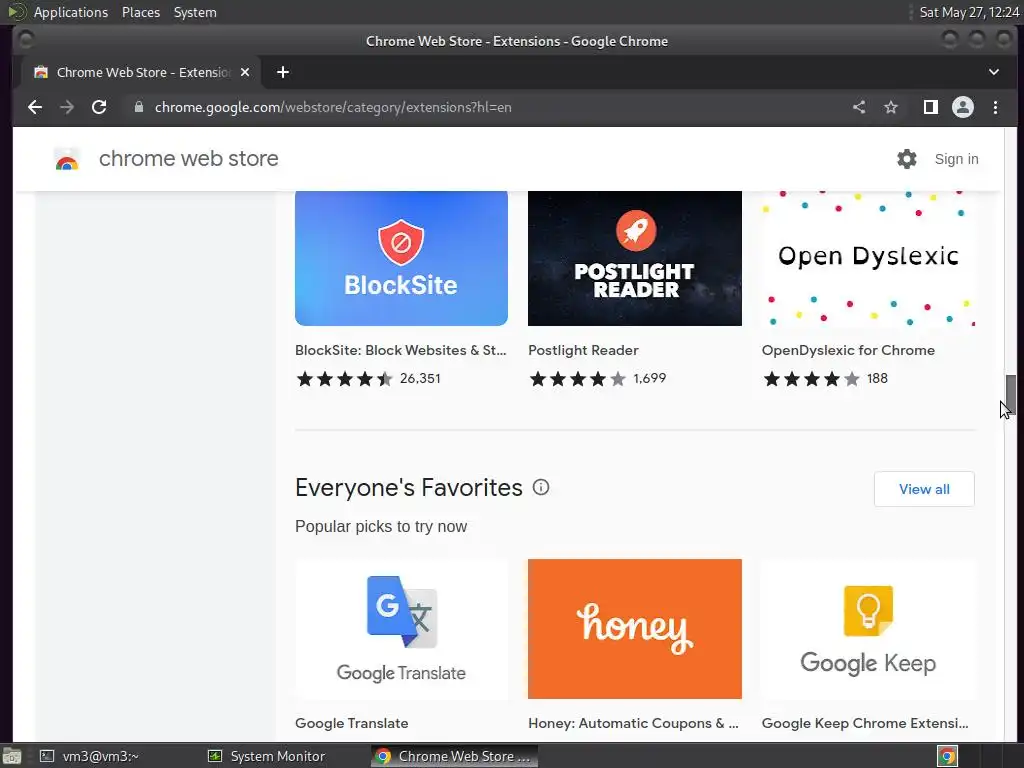
Task: Click the Postlight Reader title text
Action: (x=583, y=350)
